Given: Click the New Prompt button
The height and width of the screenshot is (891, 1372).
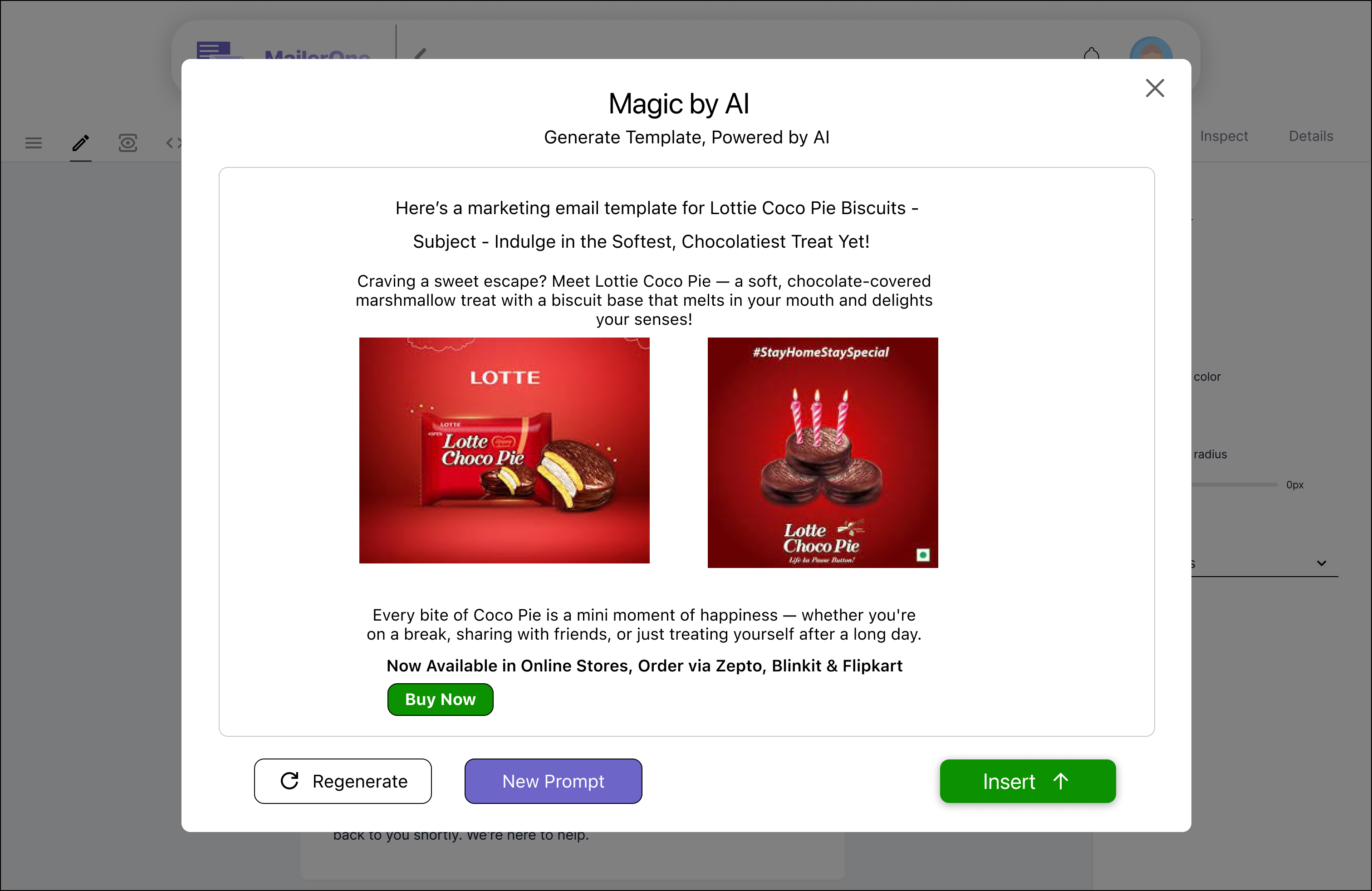Looking at the screenshot, I should [553, 781].
